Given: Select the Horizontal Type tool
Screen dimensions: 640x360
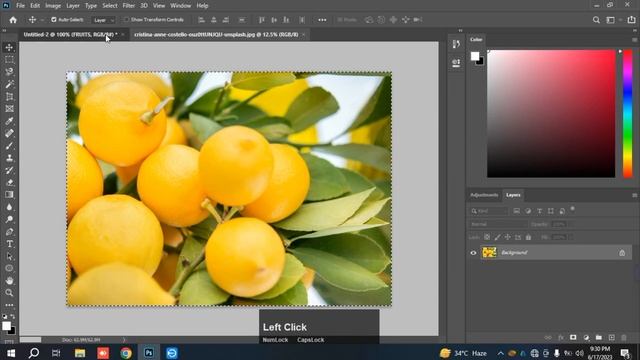Looking at the screenshot, I should [x=9, y=244].
